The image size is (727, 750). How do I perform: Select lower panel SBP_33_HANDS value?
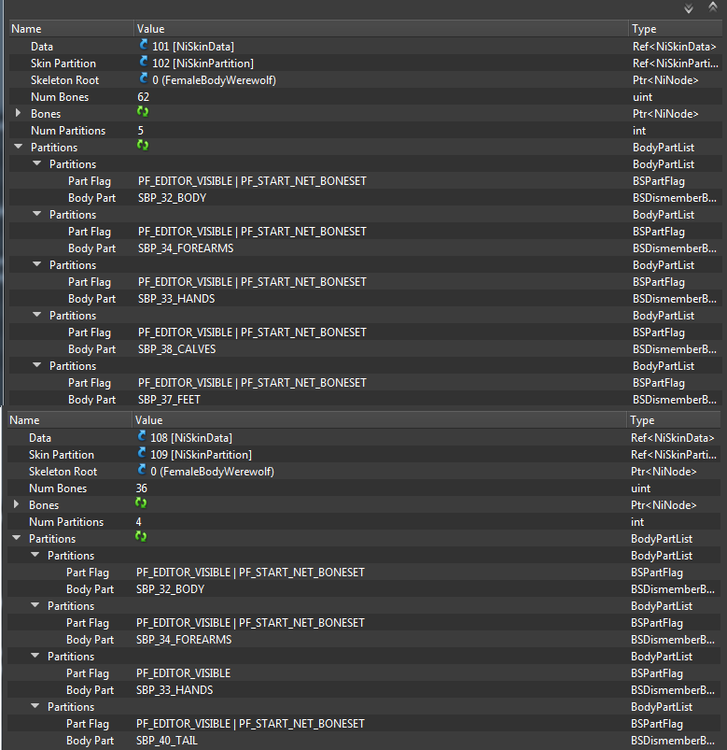[175, 690]
